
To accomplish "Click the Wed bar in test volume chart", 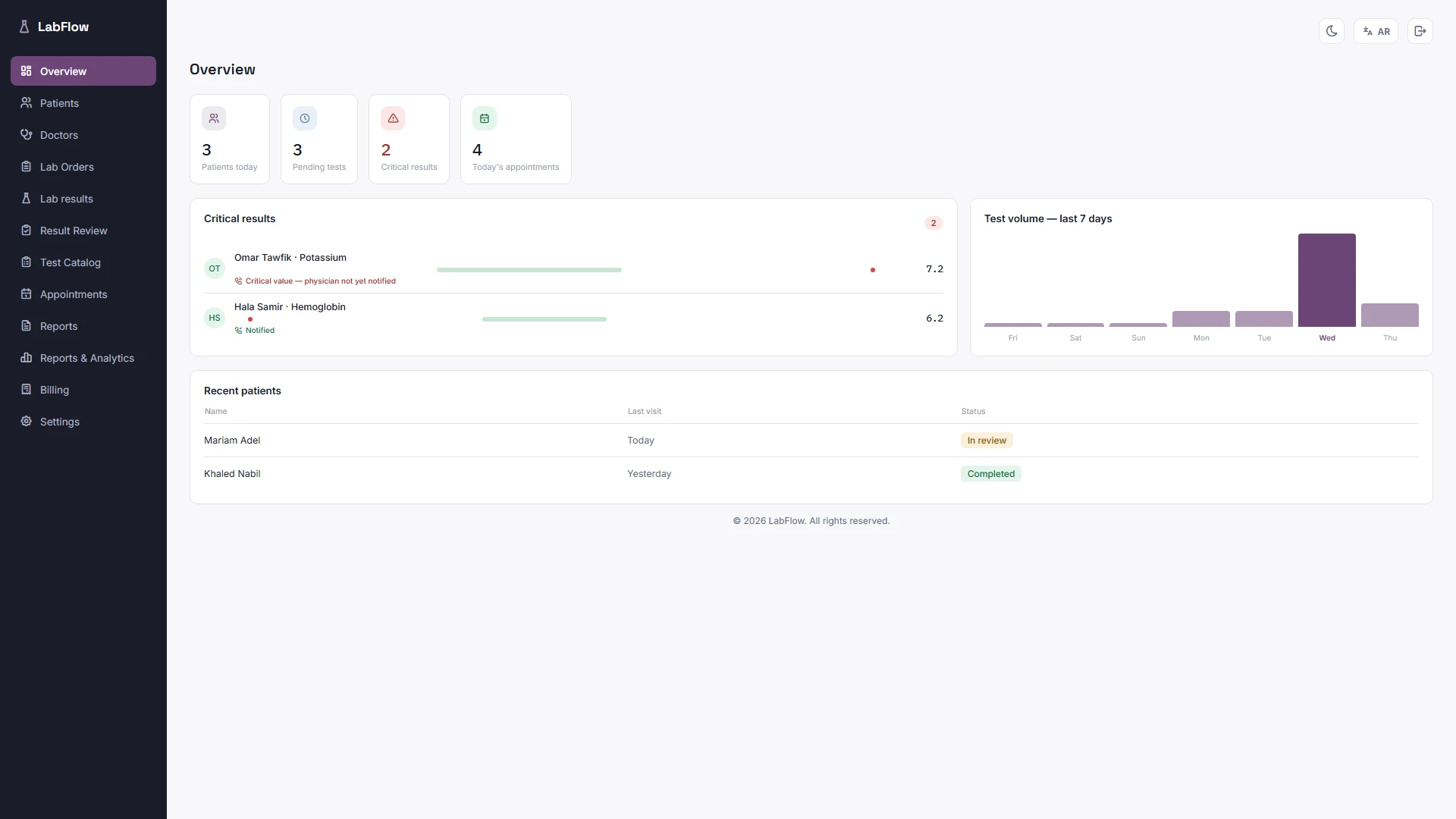I will tap(1327, 280).
